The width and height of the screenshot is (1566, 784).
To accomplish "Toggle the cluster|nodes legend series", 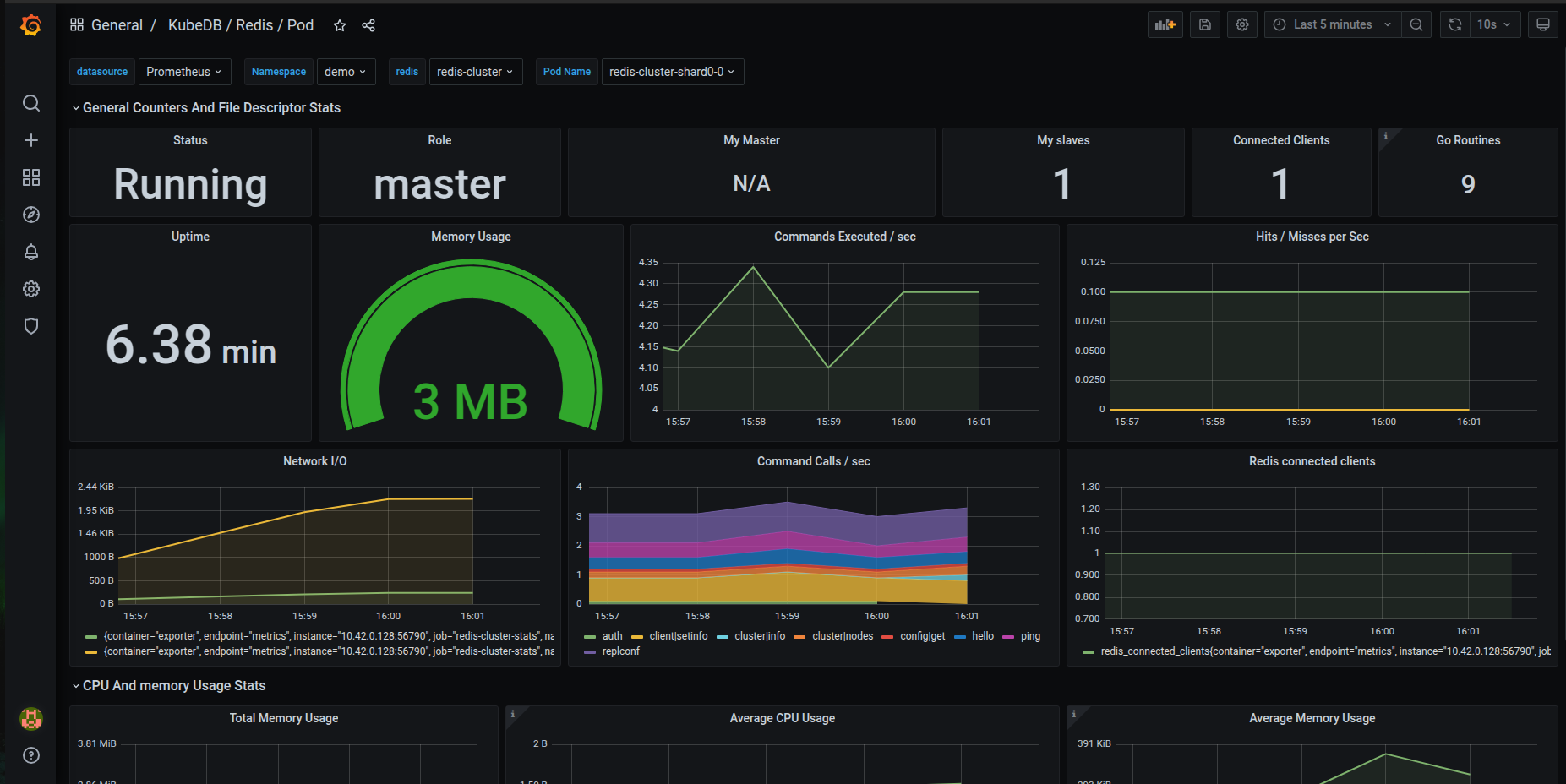I will point(843,636).
